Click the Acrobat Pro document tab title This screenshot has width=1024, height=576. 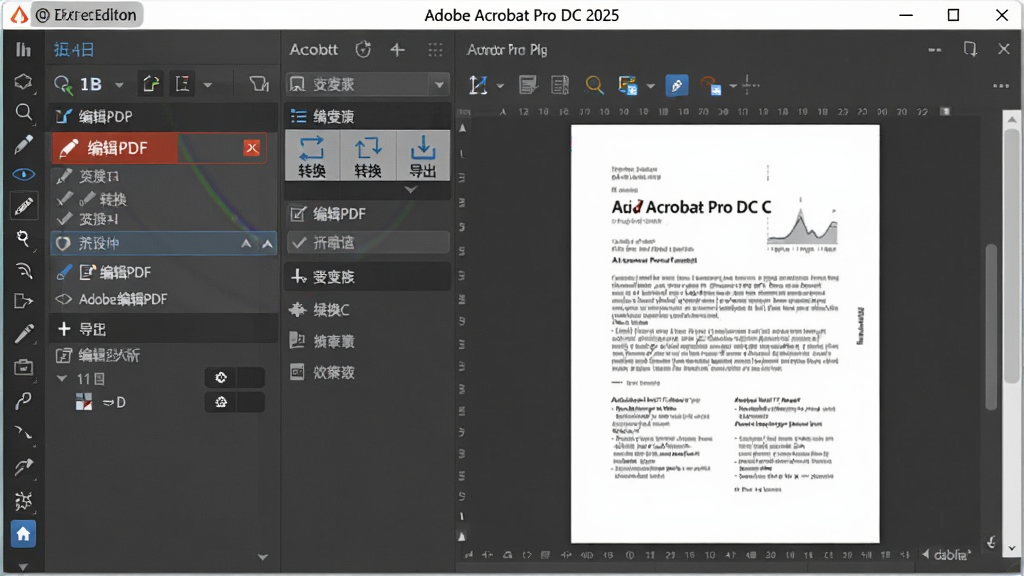pos(507,50)
